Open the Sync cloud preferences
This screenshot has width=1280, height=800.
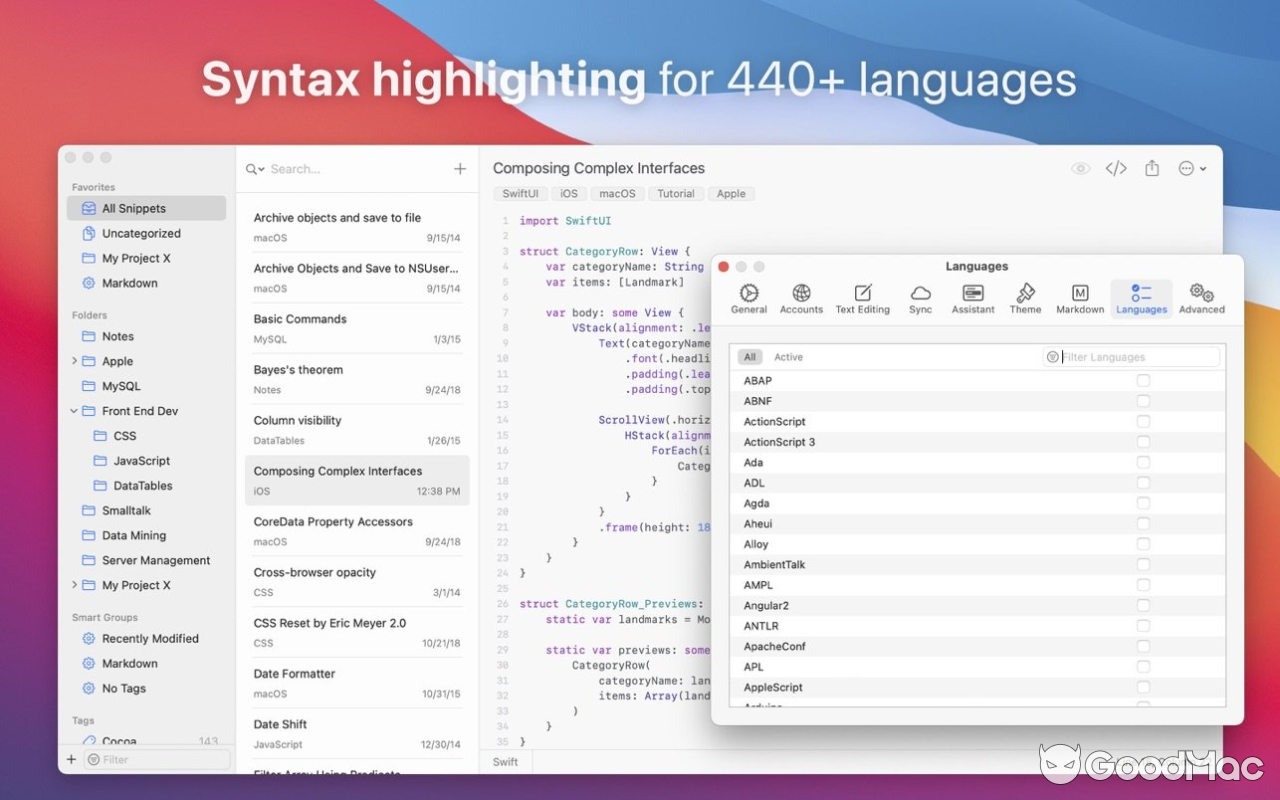pos(920,298)
